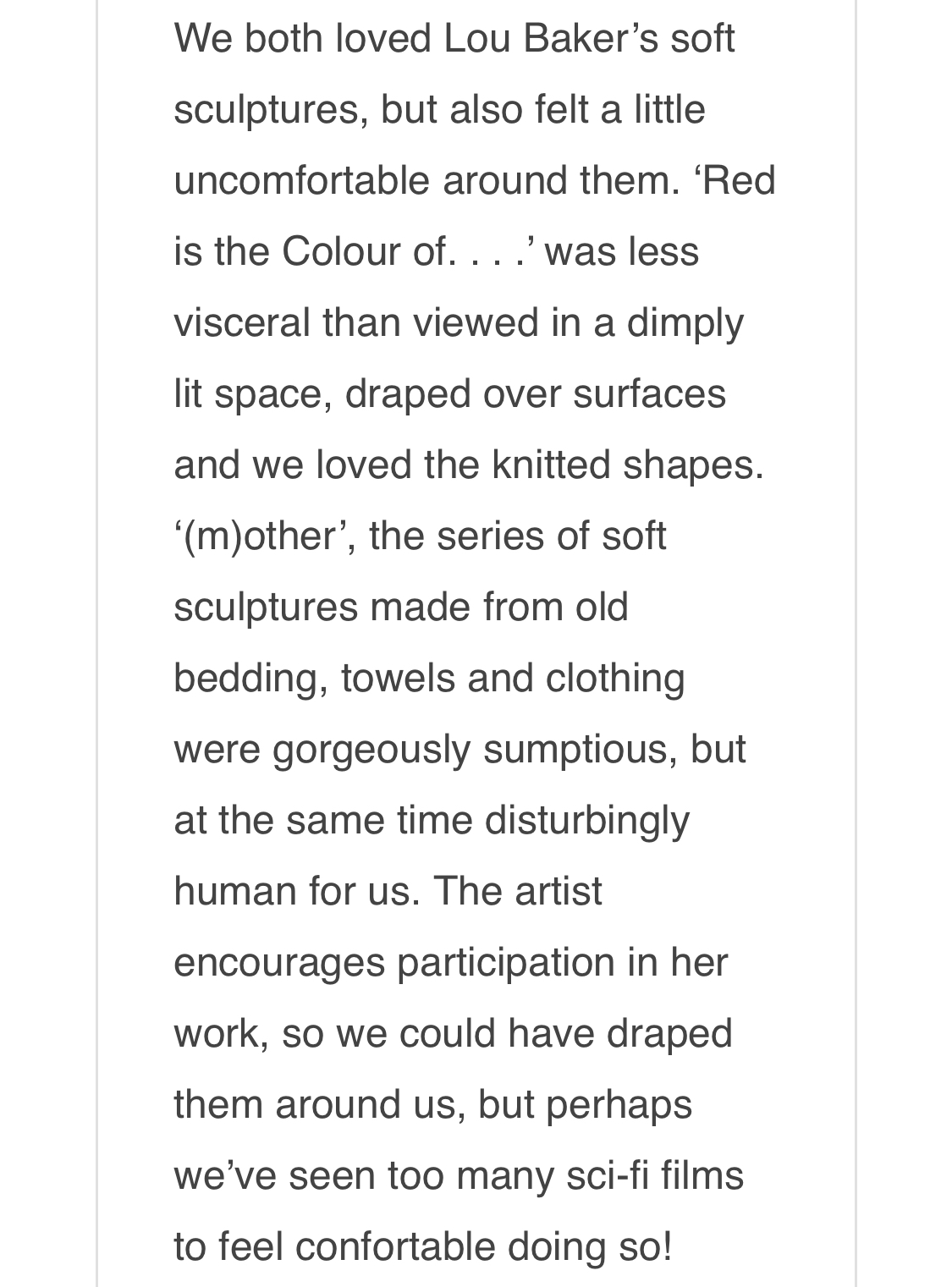Viewport: 952px width, 1287px height.
Task: Click the word "dimply"
Action: tap(685, 323)
